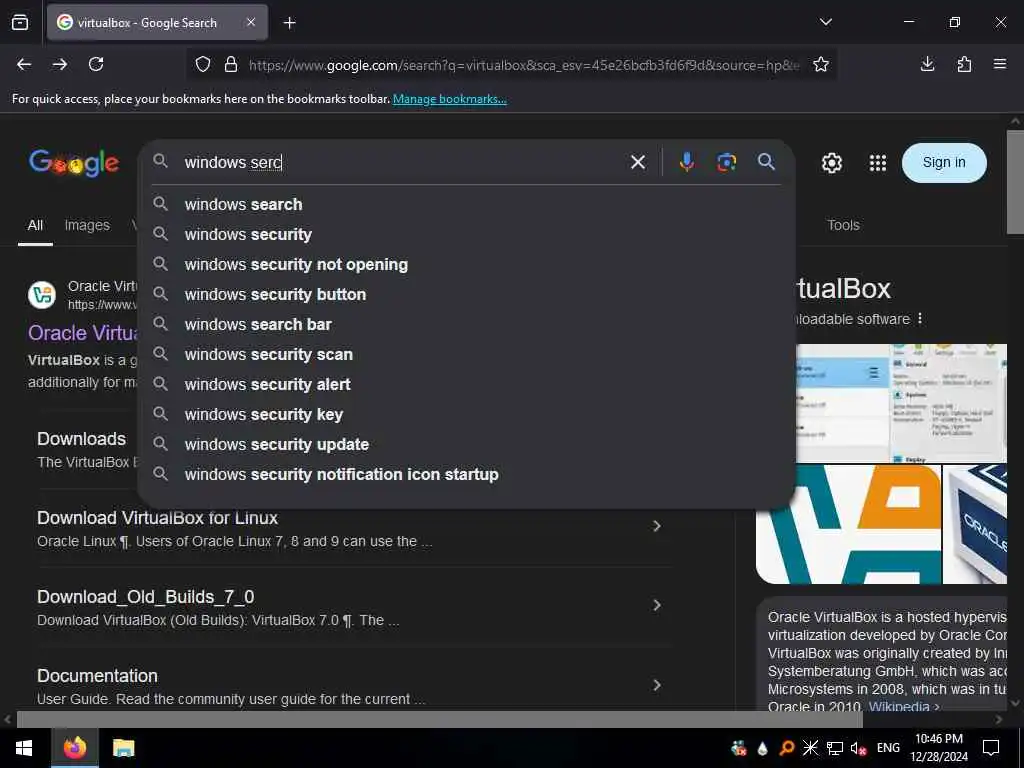The width and height of the screenshot is (1024, 768).
Task: Open File Explorer from taskbar
Action: [123, 748]
